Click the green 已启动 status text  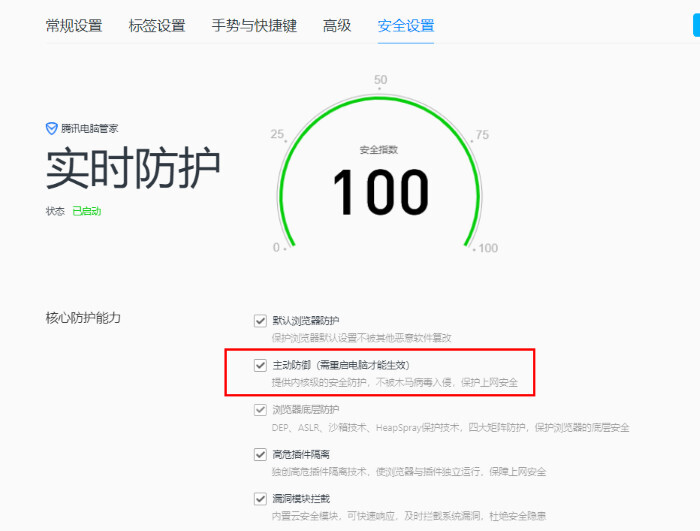tap(87, 212)
